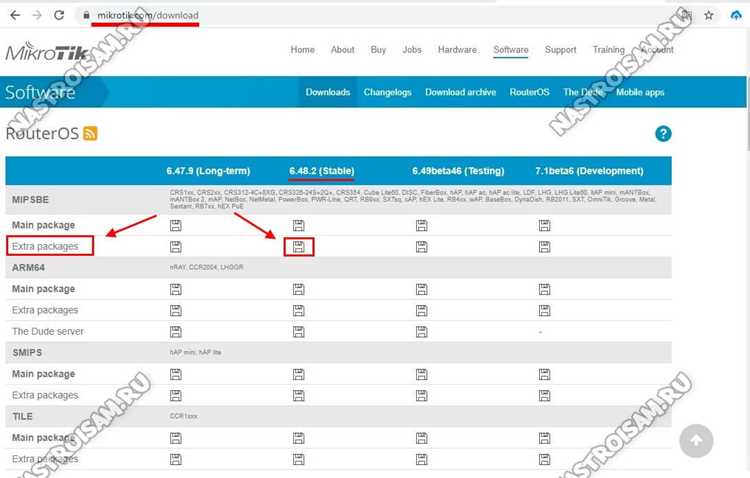
Task: Download ARM64 Dude server 6.48.2 Stable
Action: click(x=298, y=332)
